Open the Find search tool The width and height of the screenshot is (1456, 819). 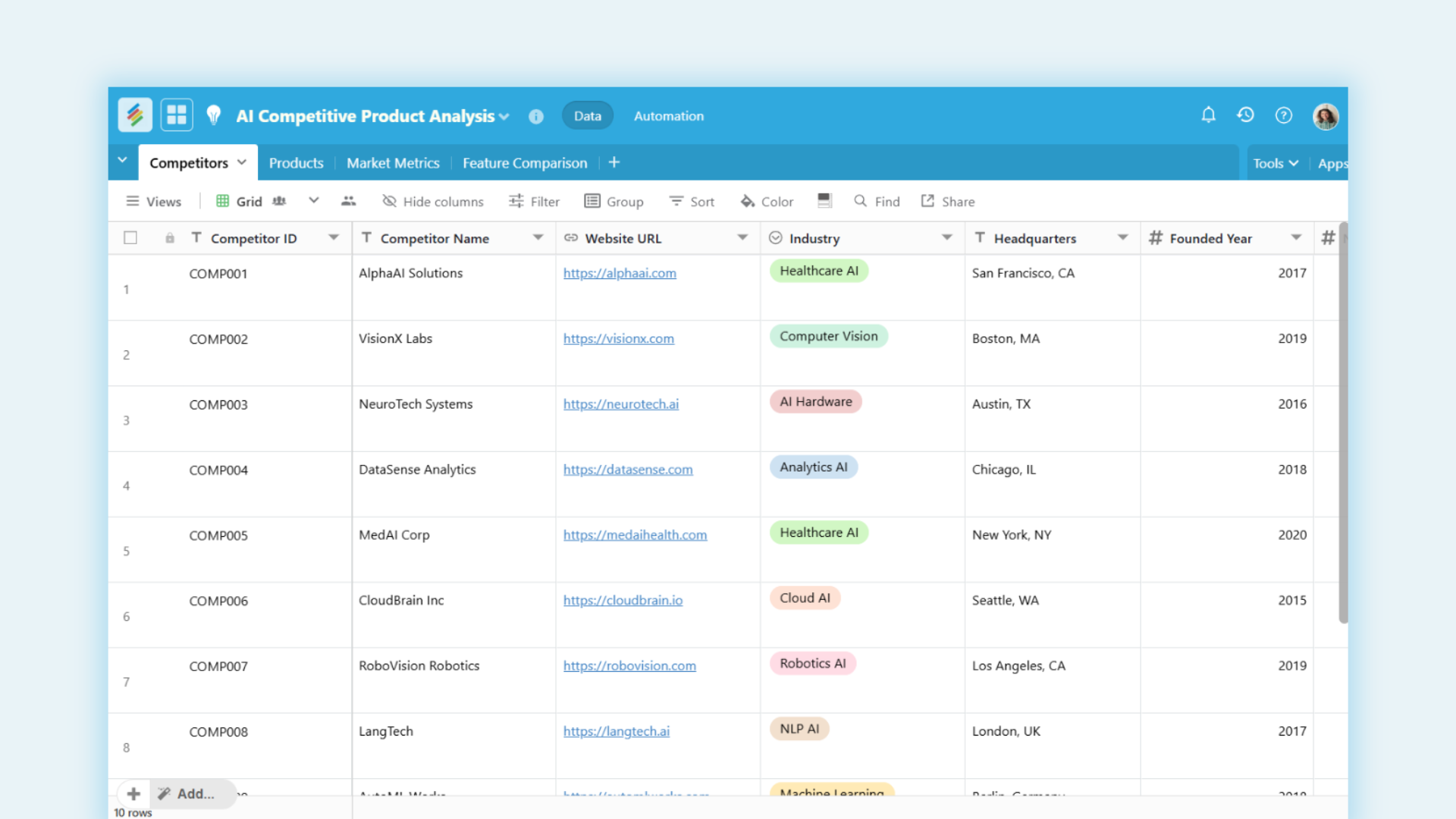click(x=876, y=201)
